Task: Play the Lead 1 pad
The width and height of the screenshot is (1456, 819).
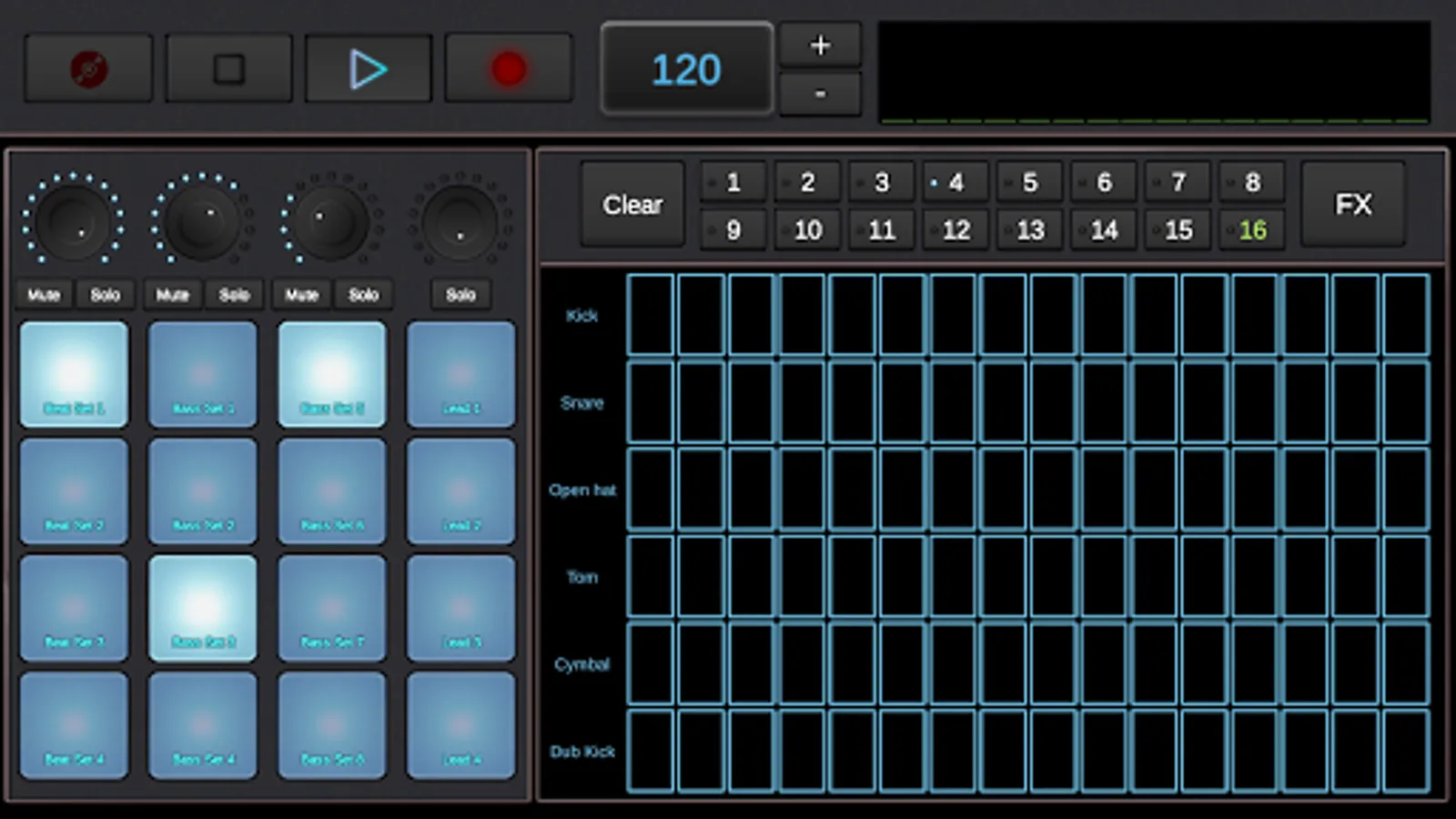Action: 461,374
